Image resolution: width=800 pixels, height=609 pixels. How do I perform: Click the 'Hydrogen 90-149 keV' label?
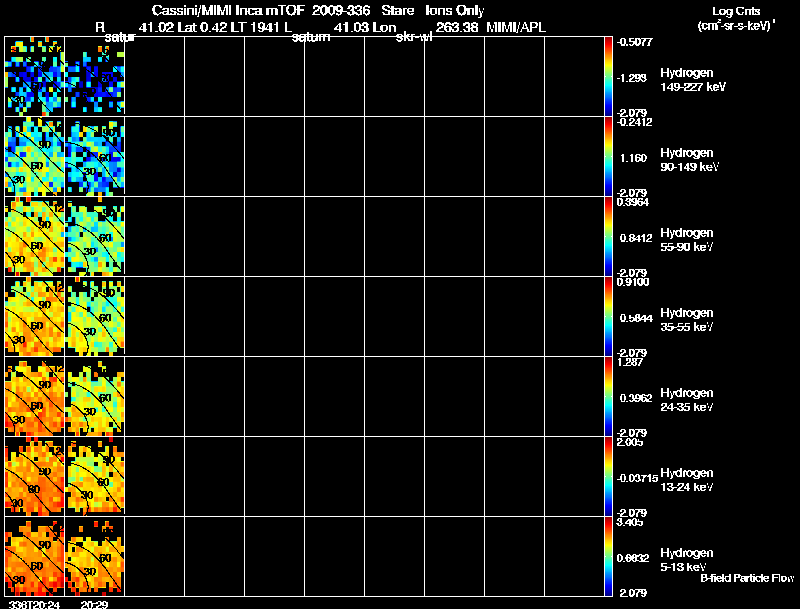[689, 160]
